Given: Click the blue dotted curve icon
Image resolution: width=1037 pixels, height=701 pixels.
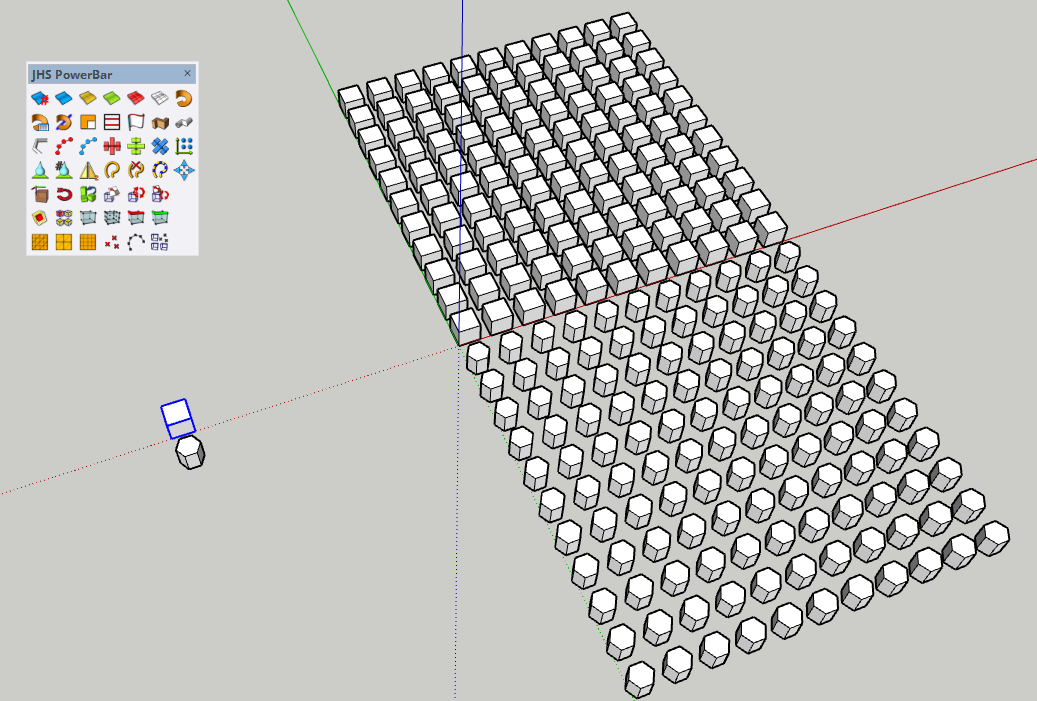Looking at the screenshot, I should (88, 146).
